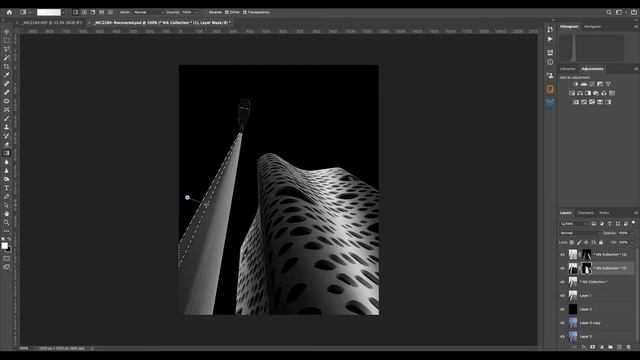The image size is (640, 360).
Task: Select the Gradient tool in the toolbar
Action: coord(7,153)
